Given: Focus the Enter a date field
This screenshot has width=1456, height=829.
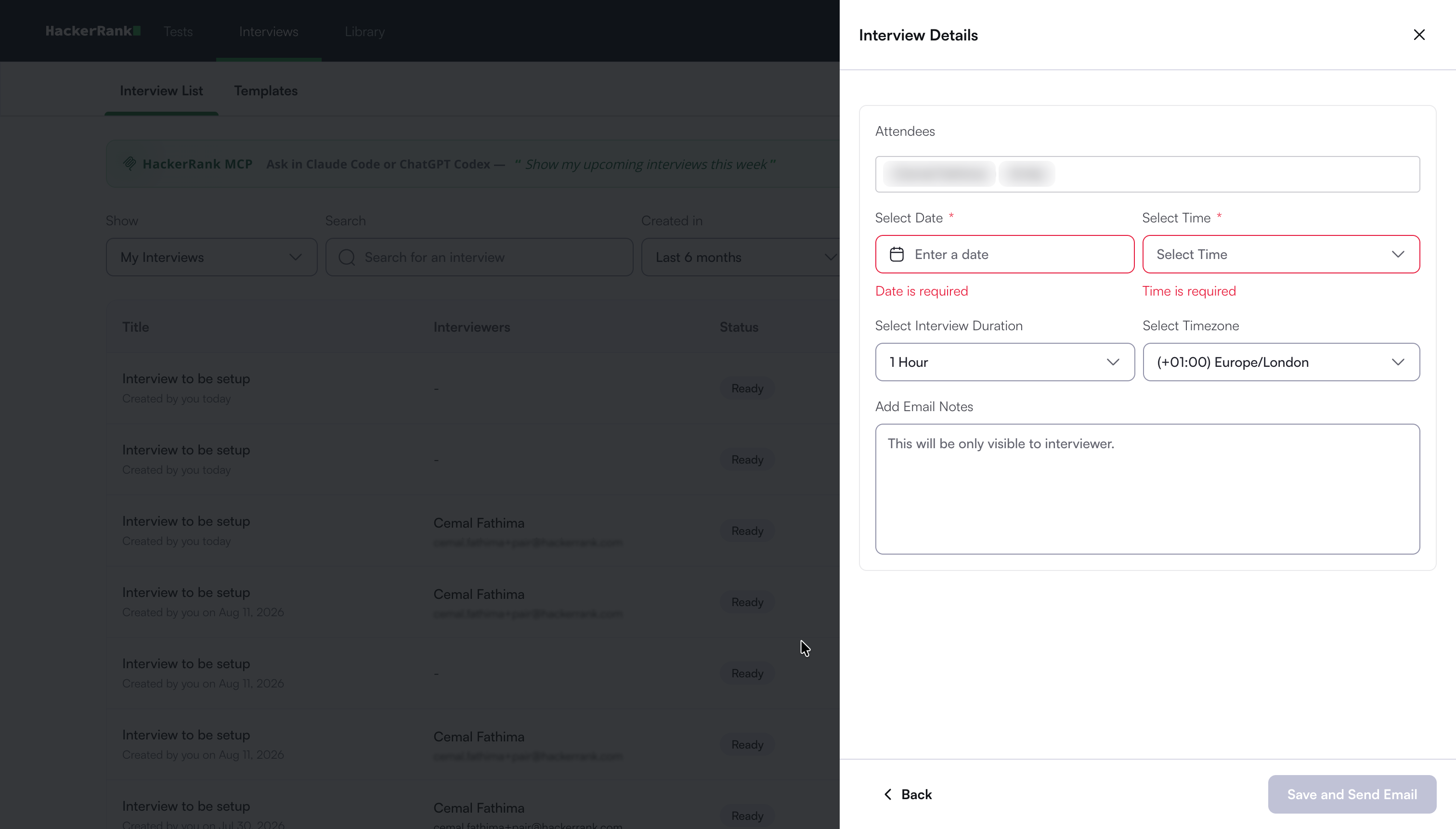Looking at the screenshot, I should tap(1005, 255).
